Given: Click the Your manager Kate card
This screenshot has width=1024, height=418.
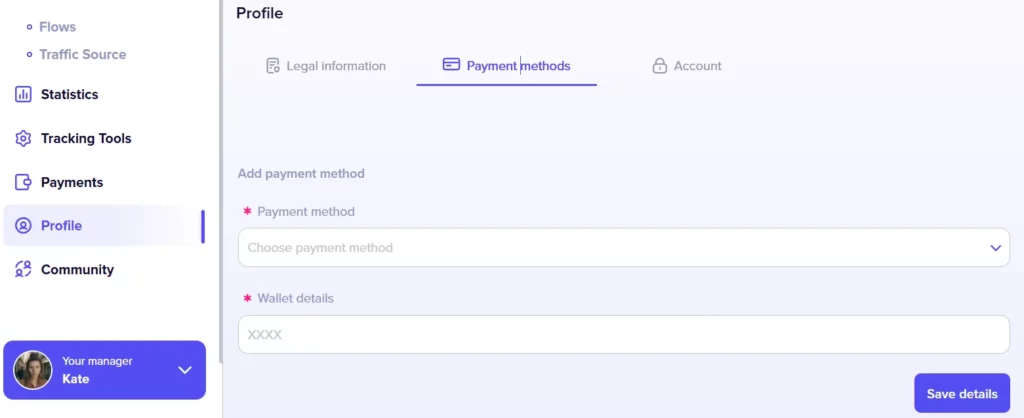Looking at the screenshot, I should pyautogui.click(x=104, y=370).
